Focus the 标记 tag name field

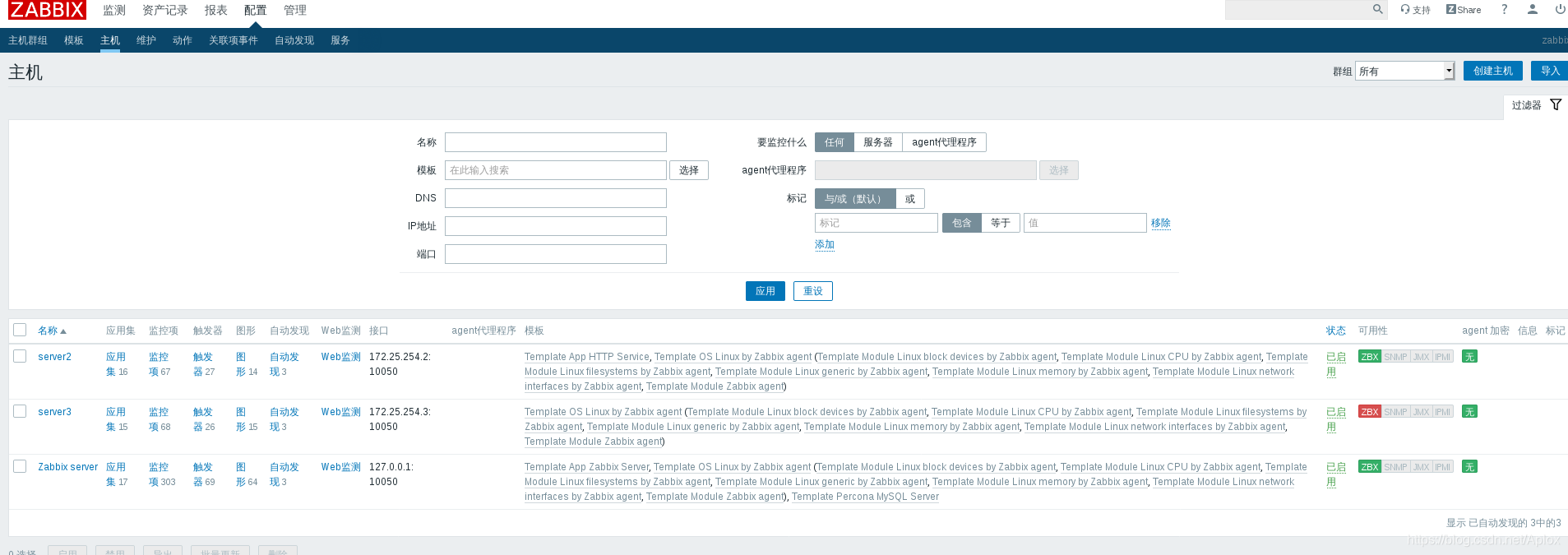(x=877, y=223)
